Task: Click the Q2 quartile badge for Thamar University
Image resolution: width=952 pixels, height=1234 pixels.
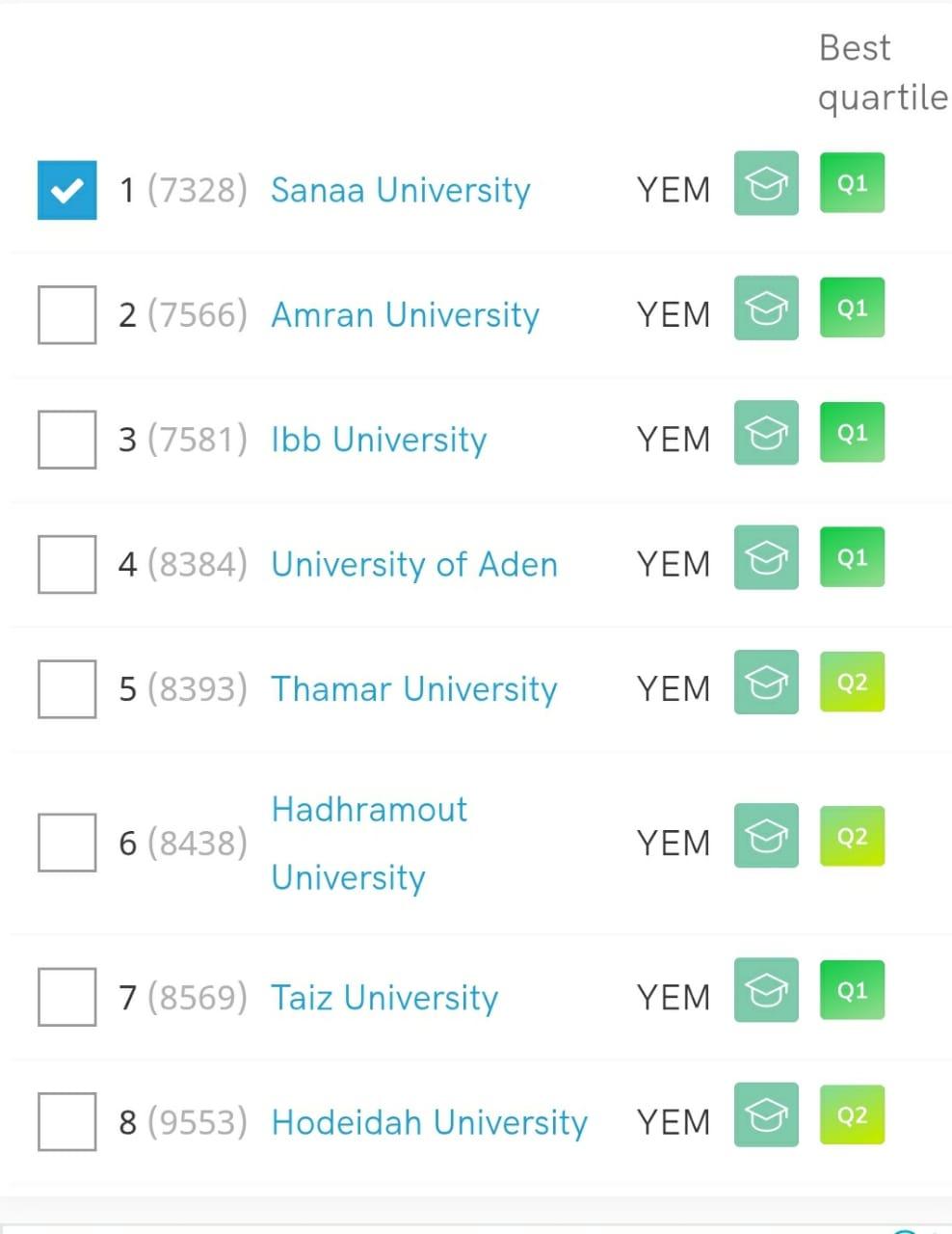Action: tap(852, 683)
